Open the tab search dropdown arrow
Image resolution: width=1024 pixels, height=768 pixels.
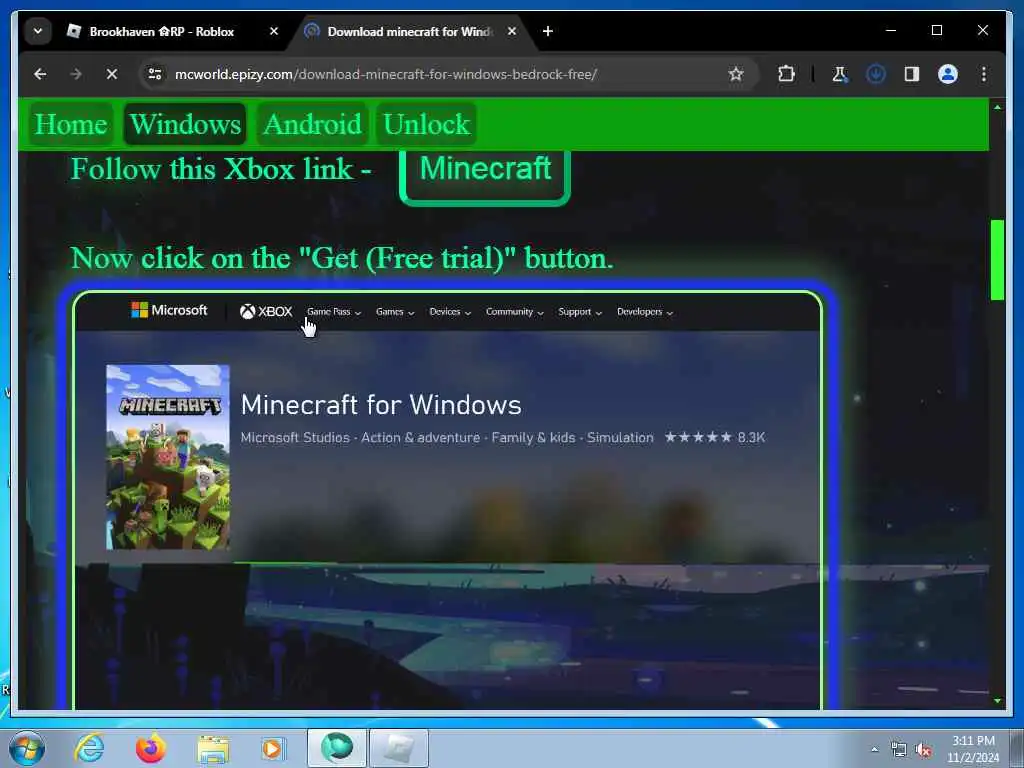pyautogui.click(x=38, y=31)
